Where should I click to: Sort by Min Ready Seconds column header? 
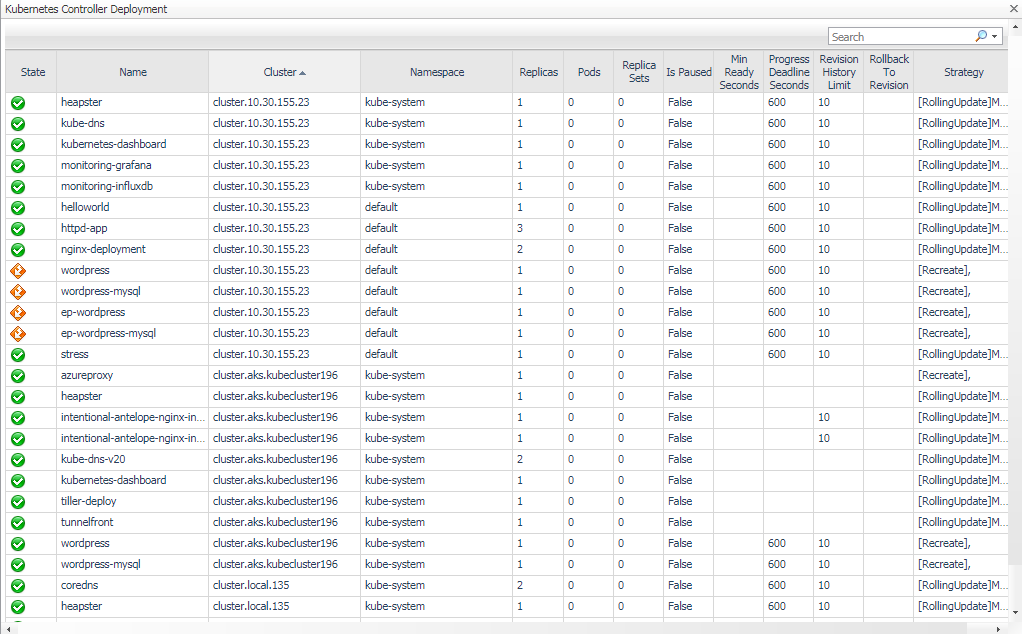click(x=738, y=72)
